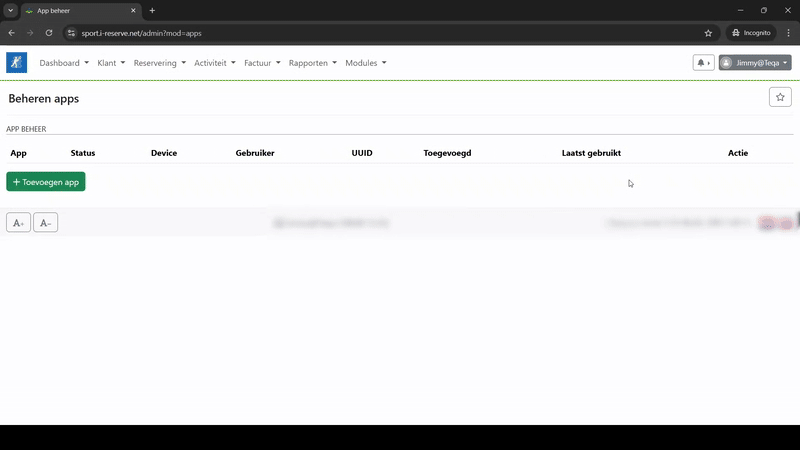Decrease font size with A- button

(45, 223)
